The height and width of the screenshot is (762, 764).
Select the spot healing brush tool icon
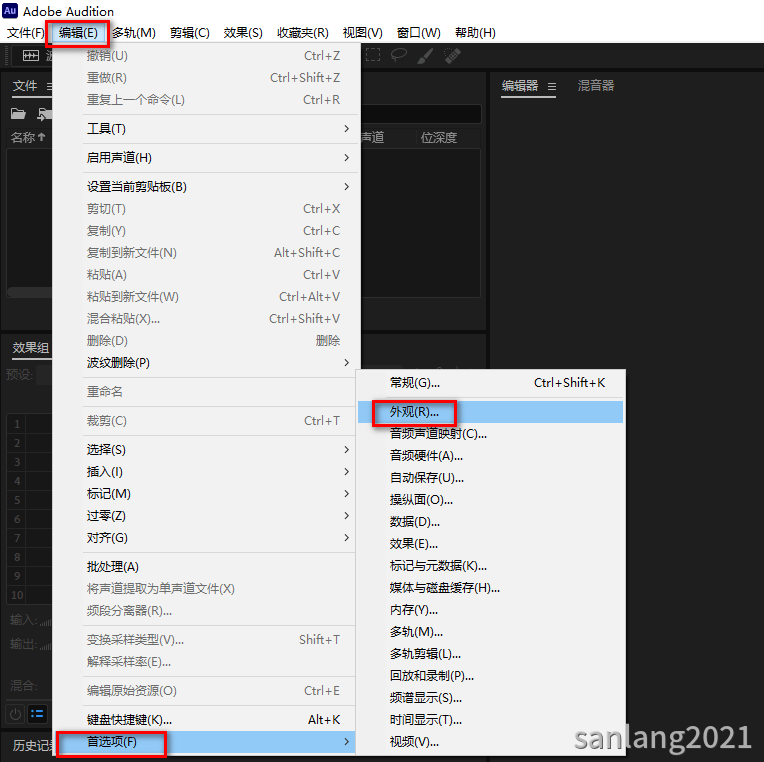tap(452, 56)
